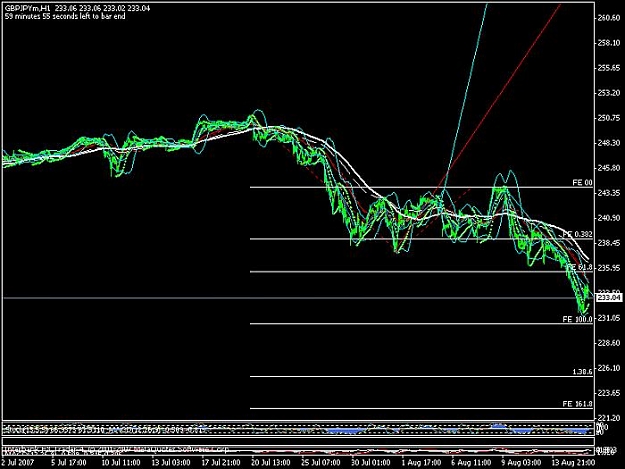Image resolution: width=625 pixels, height=469 pixels.
Task: Click the 223.65 price scale value
Action: pos(609,393)
